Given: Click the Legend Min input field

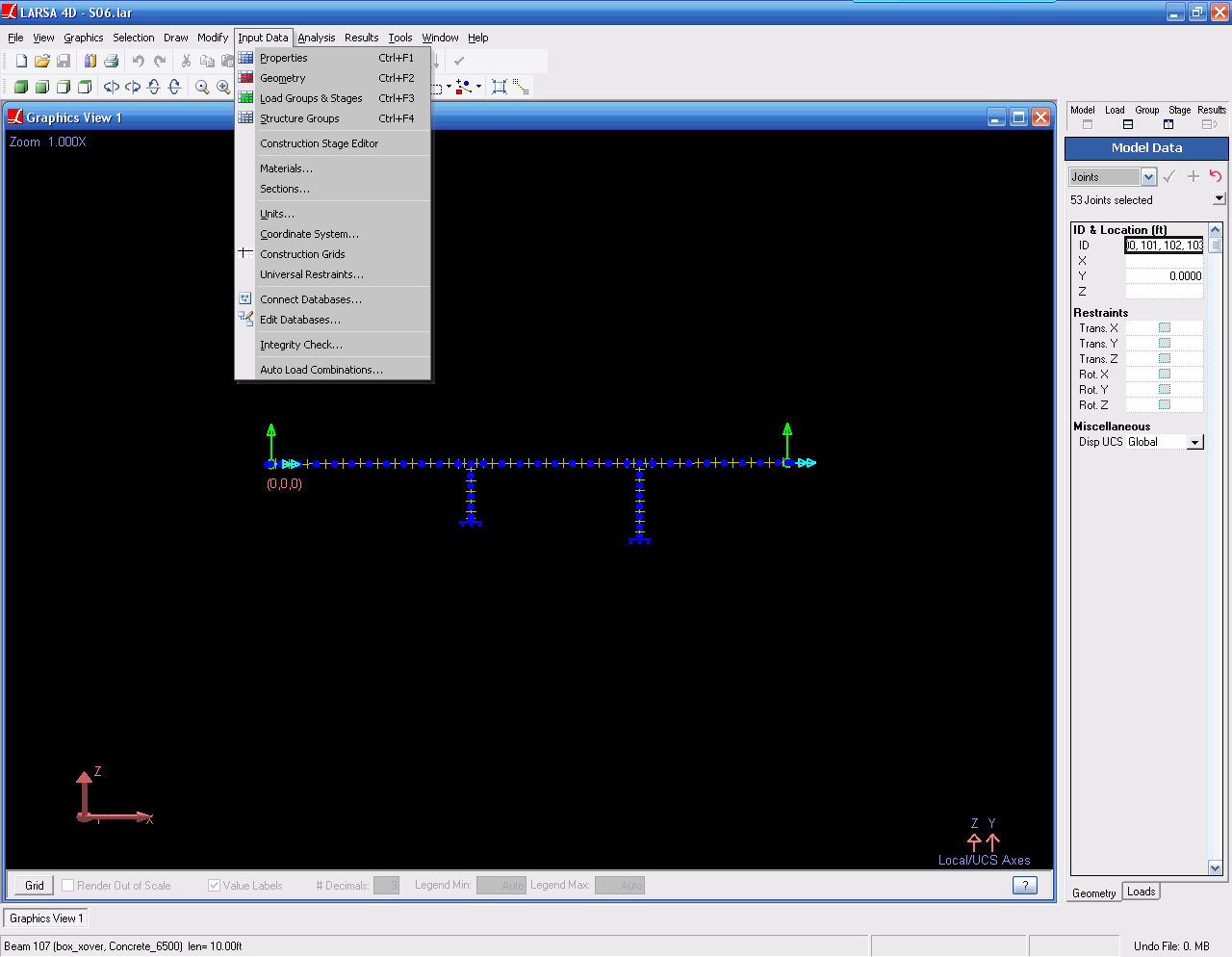Looking at the screenshot, I should click(x=501, y=885).
